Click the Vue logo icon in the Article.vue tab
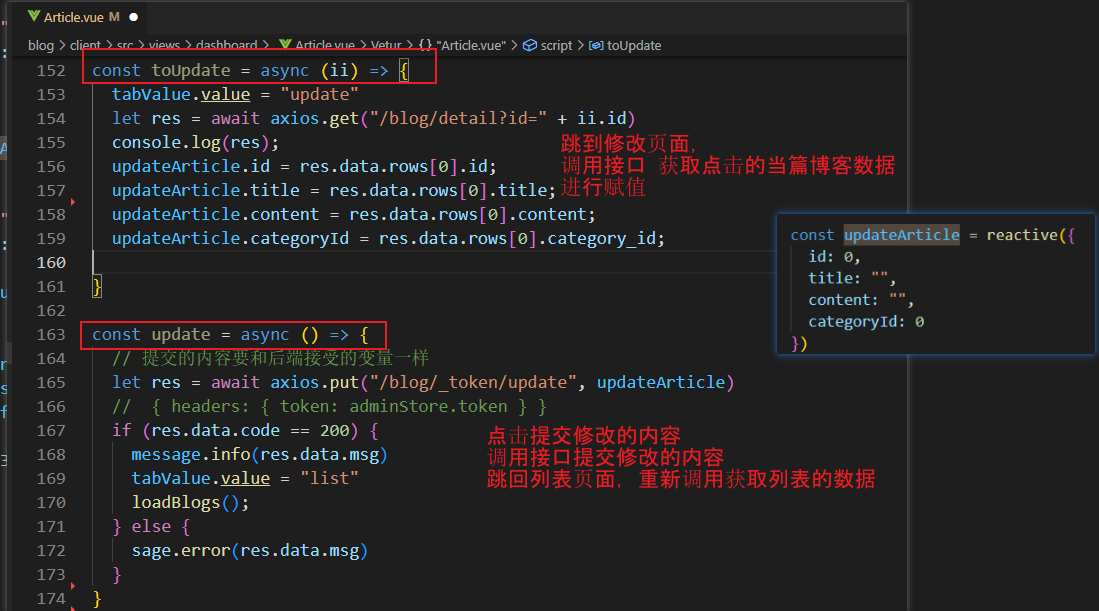Image resolution: width=1099 pixels, height=611 pixels. click(34, 17)
